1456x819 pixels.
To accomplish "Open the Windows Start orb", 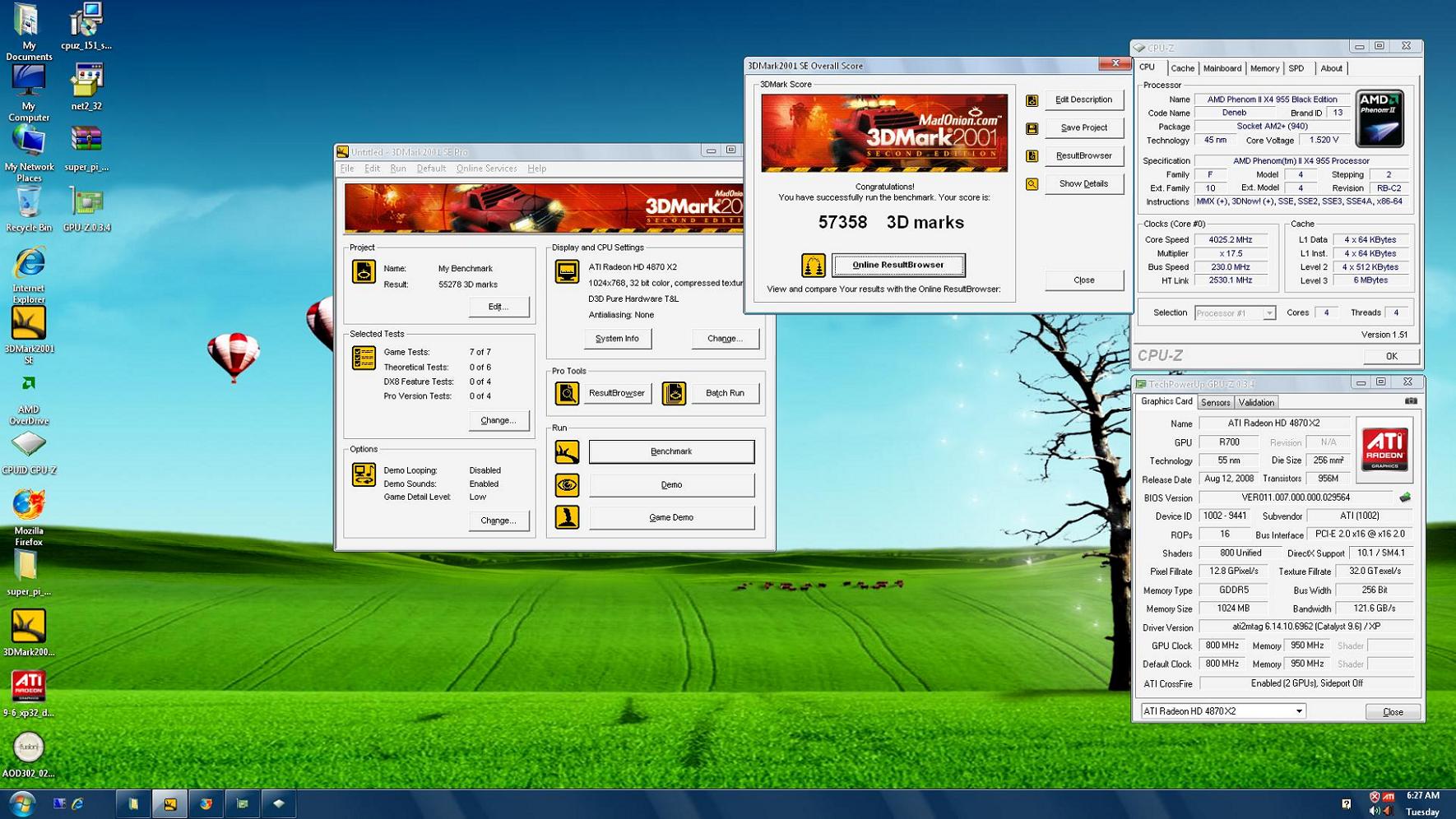I will tap(22, 803).
